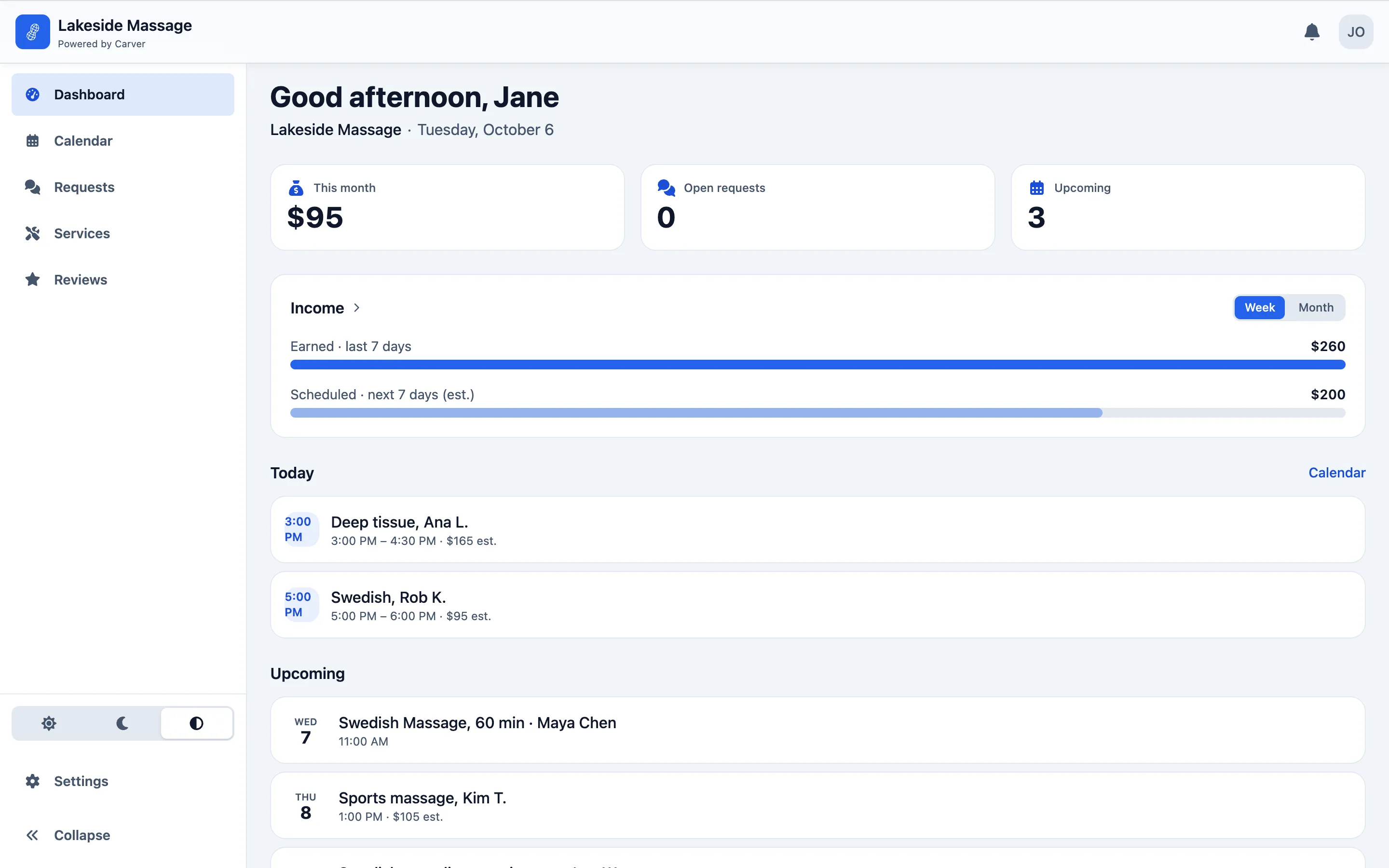This screenshot has width=1389, height=868.
Task: Click the money bag icon in This month
Action: (x=296, y=188)
